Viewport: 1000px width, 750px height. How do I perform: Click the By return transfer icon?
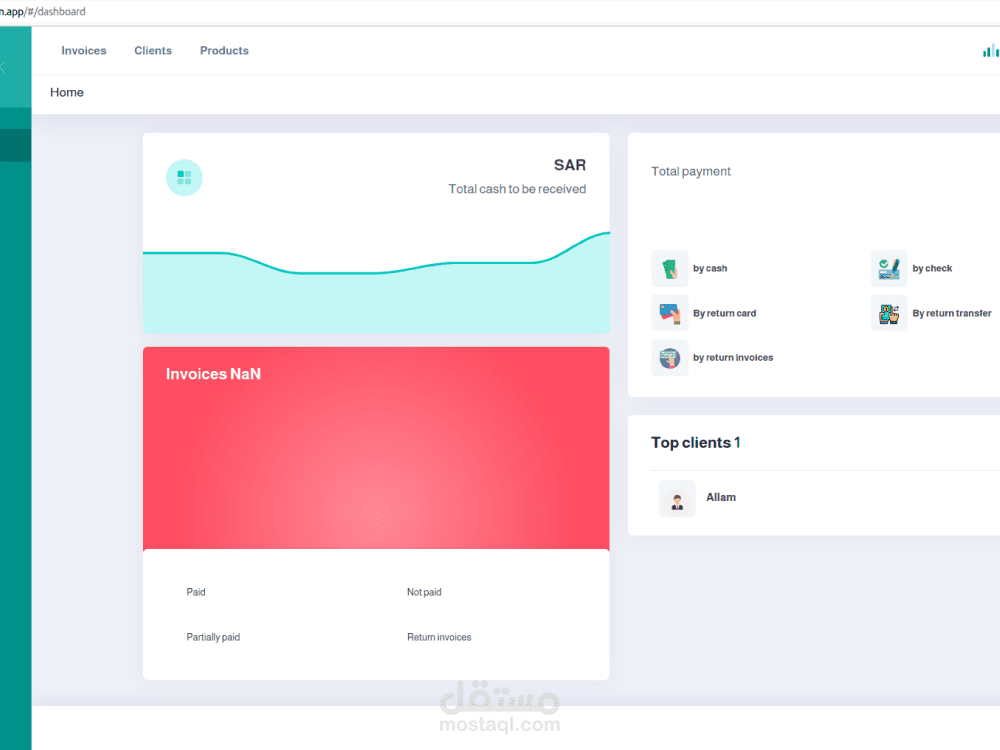889,312
